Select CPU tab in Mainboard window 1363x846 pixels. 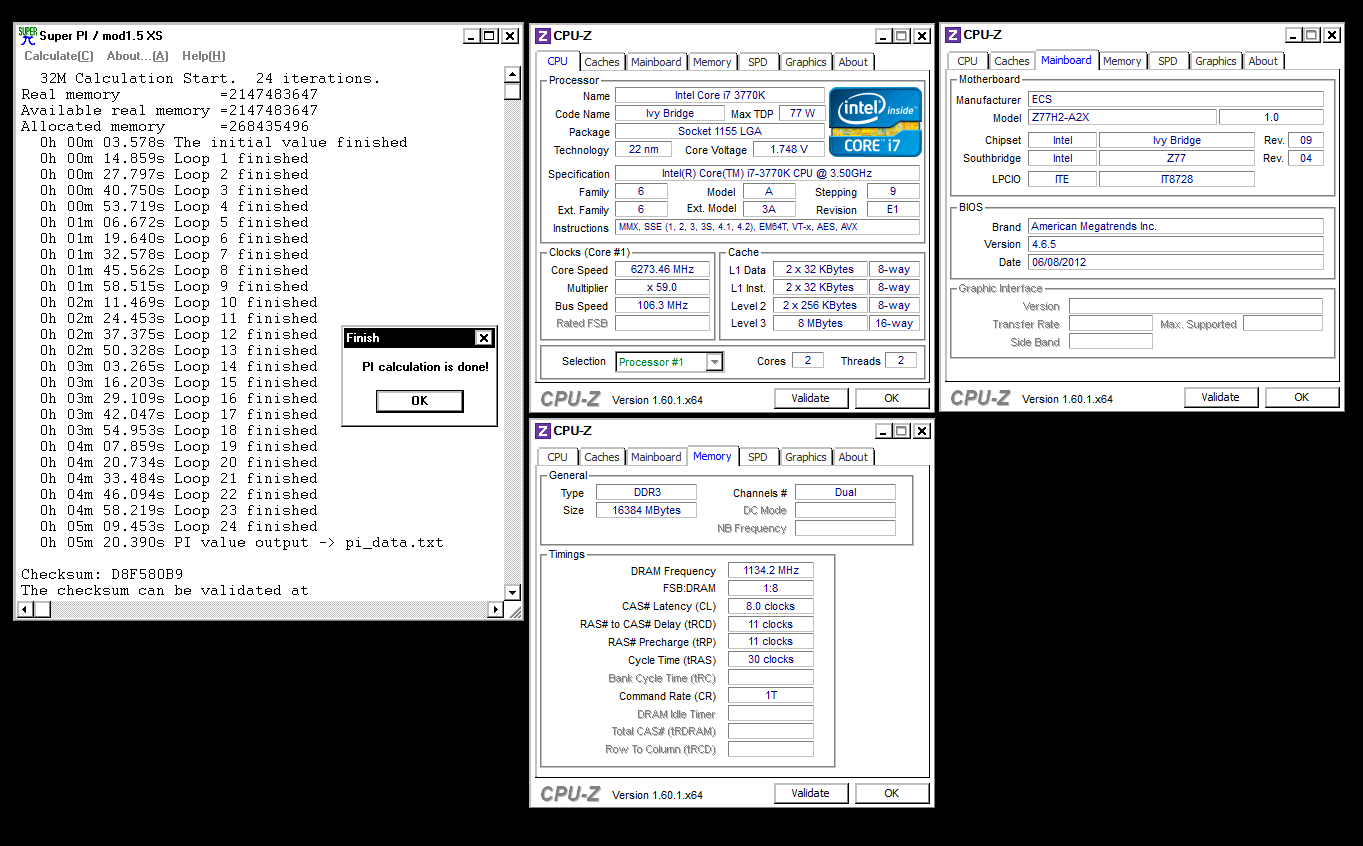968,61
